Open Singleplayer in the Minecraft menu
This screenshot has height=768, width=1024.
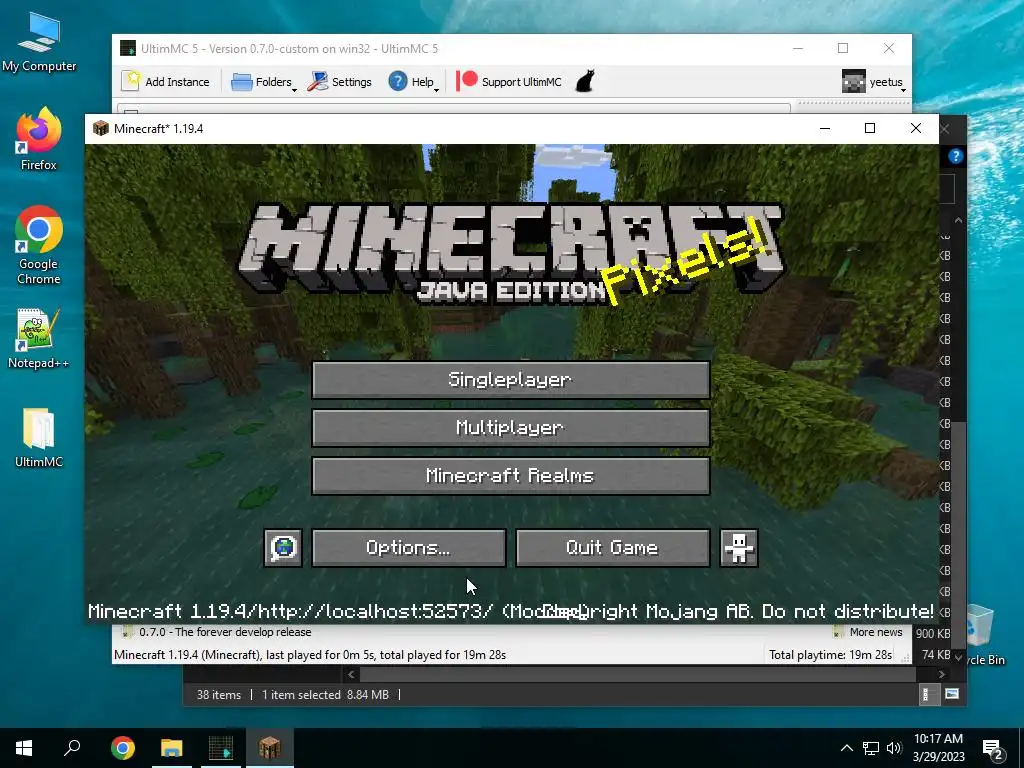coord(511,380)
